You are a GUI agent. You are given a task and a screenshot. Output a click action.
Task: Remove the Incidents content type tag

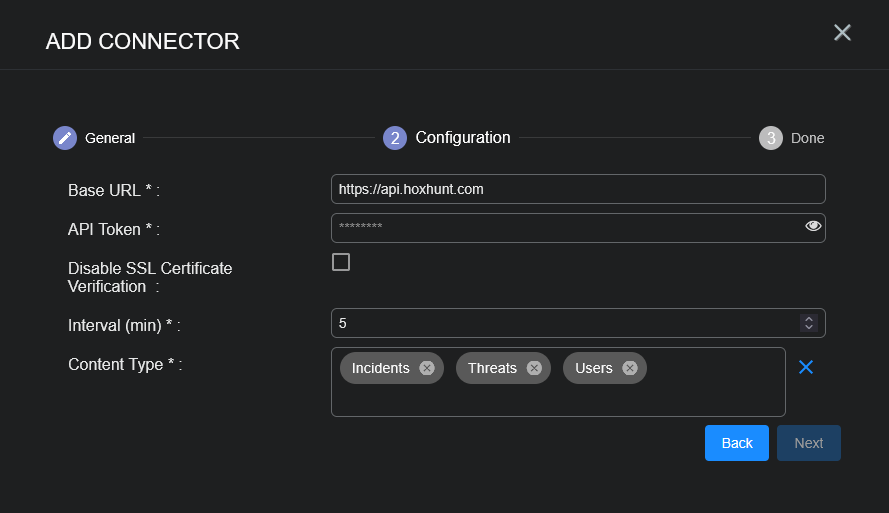click(x=427, y=368)
